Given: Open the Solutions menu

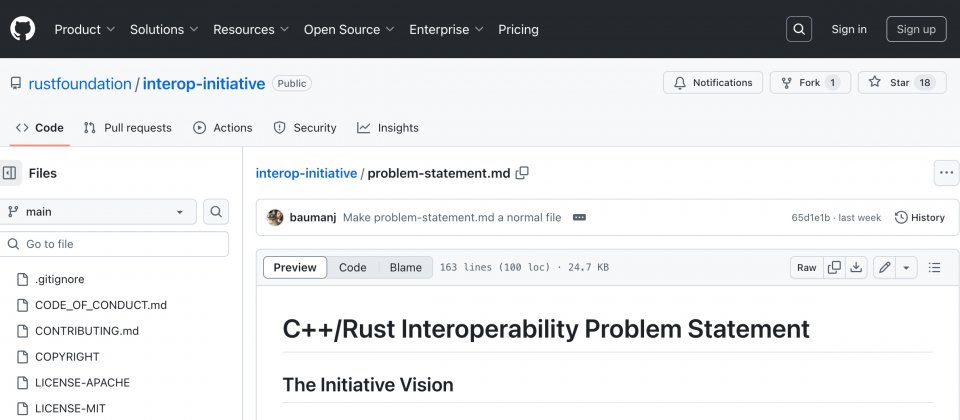Looking at the screenshot, I should click(164, 29).
